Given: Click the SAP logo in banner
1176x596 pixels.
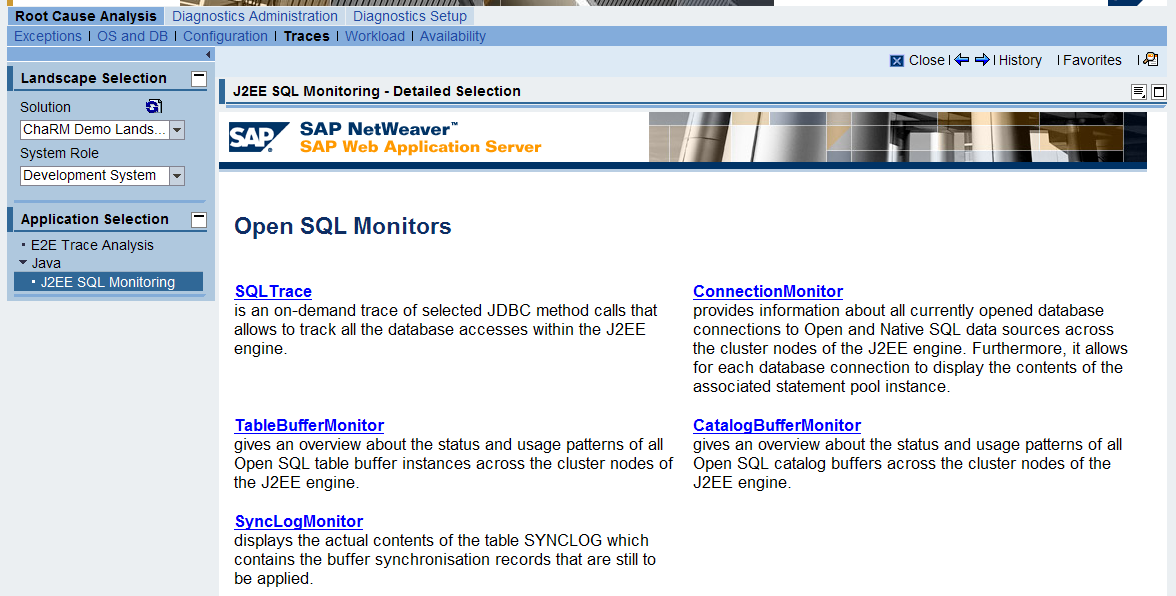Looking at the screenshot, I should 259,137.
